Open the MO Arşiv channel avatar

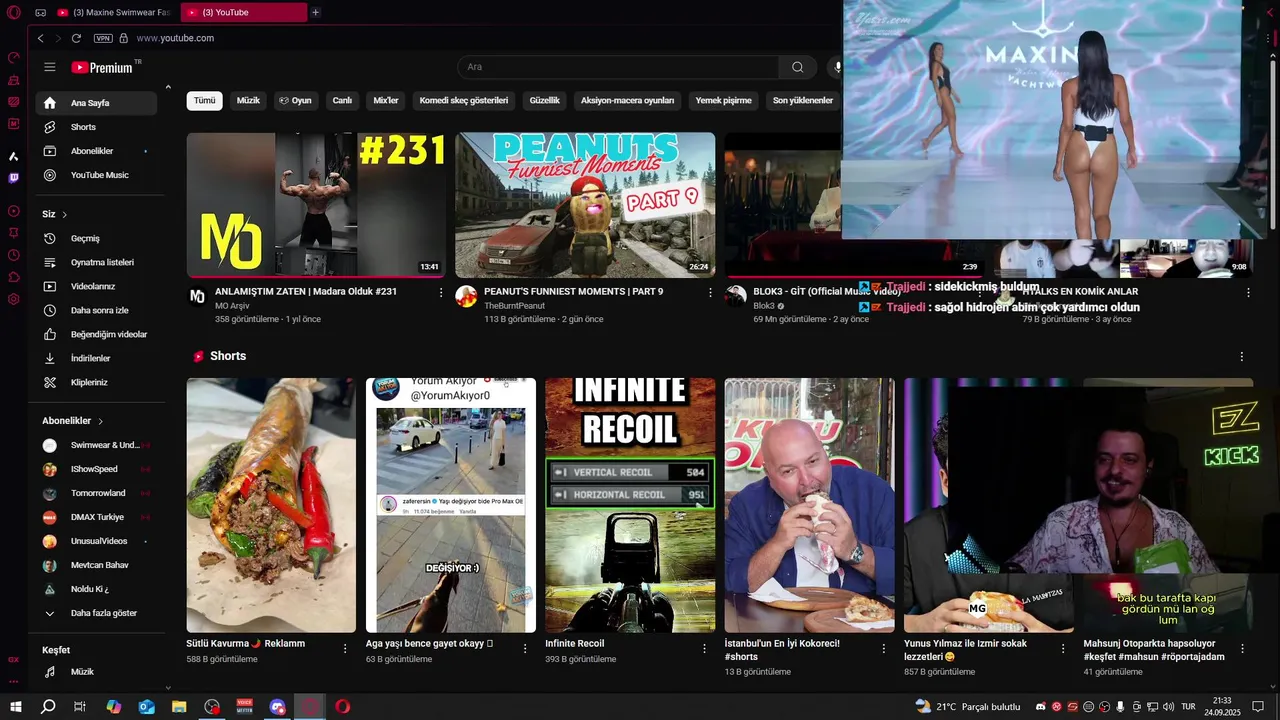click(197, 296)
